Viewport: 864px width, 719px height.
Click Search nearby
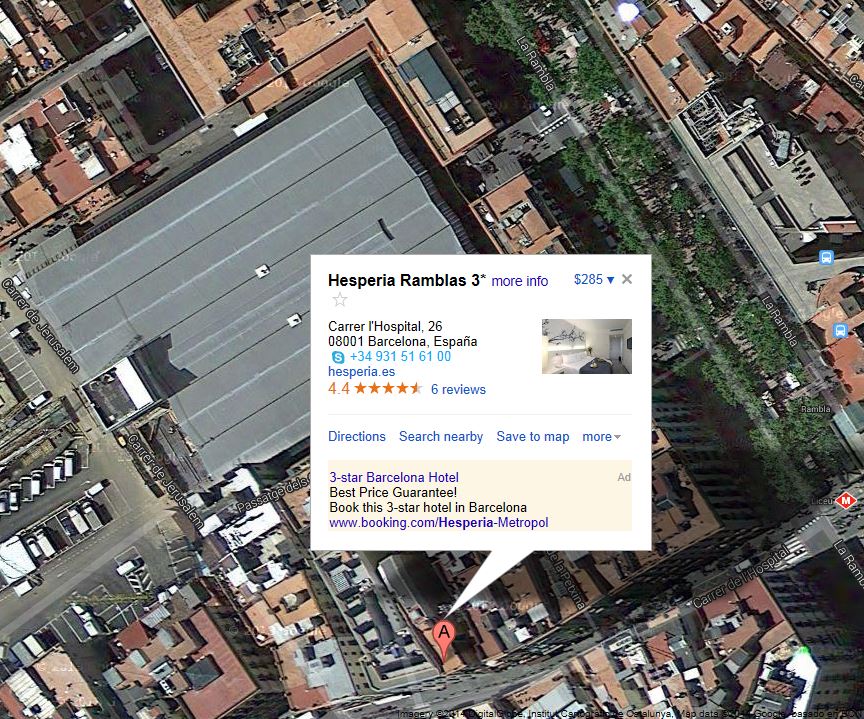pos(441,436)
